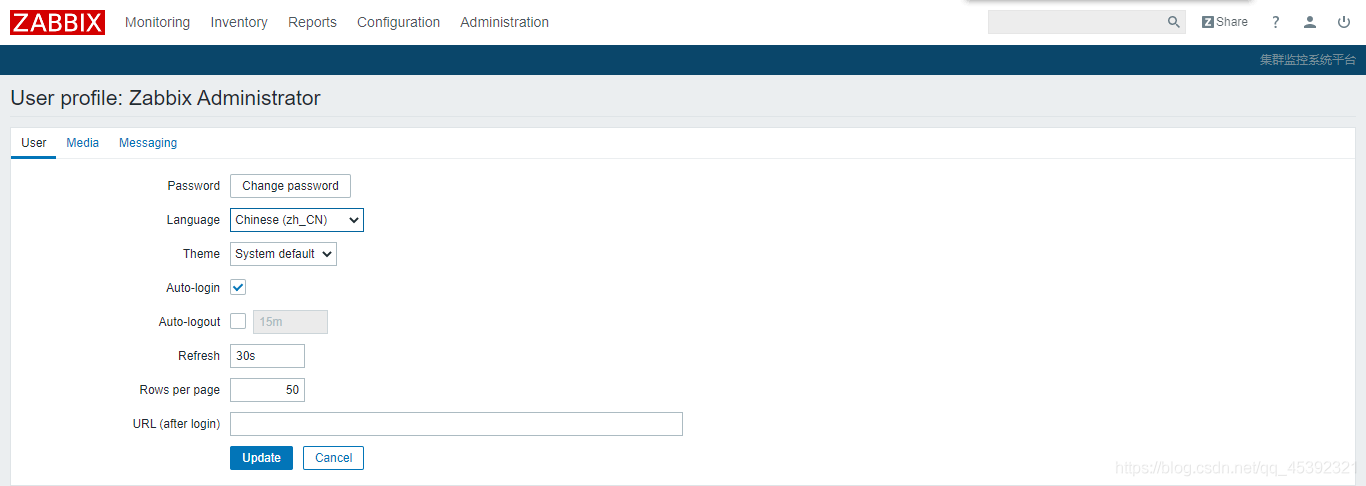Image resolution: width=1366 pixels, height=486 pixels.
Task: Switch to the Messaging tab
Action: [148, 143]
